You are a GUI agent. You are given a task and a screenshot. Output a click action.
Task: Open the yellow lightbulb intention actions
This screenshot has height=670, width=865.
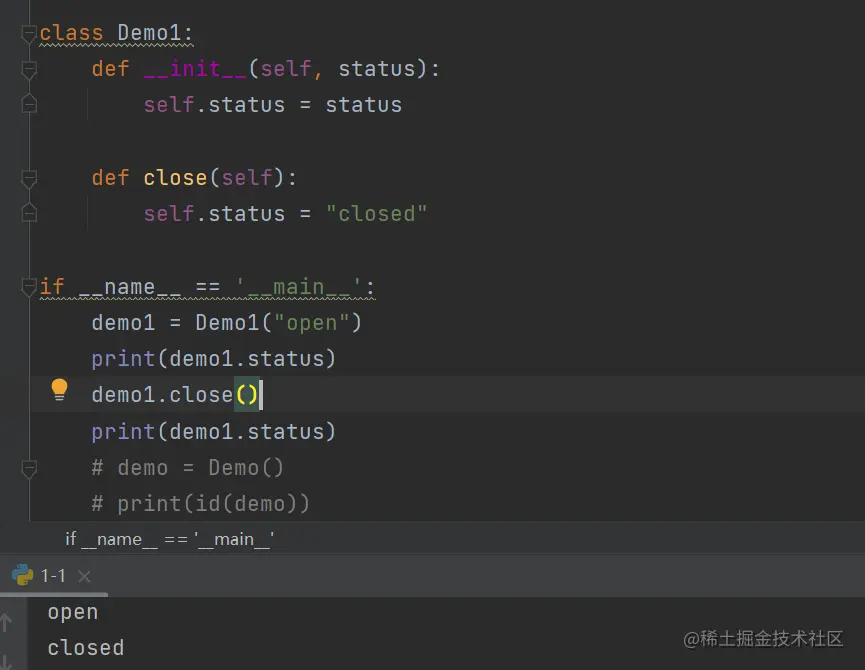(x=59, y=390)
